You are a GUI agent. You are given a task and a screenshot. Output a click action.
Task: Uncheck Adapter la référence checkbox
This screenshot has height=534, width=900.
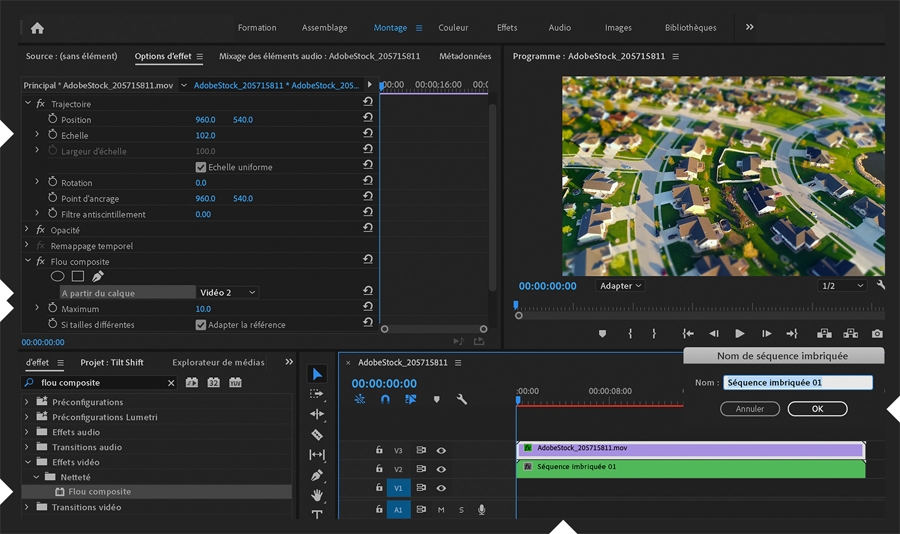click(x=201, y=325)
